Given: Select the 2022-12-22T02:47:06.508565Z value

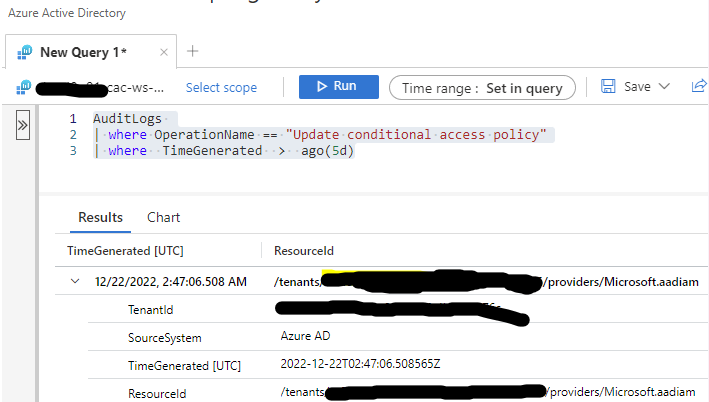Looking at the screenshot, I should click(x=360, y=364).
